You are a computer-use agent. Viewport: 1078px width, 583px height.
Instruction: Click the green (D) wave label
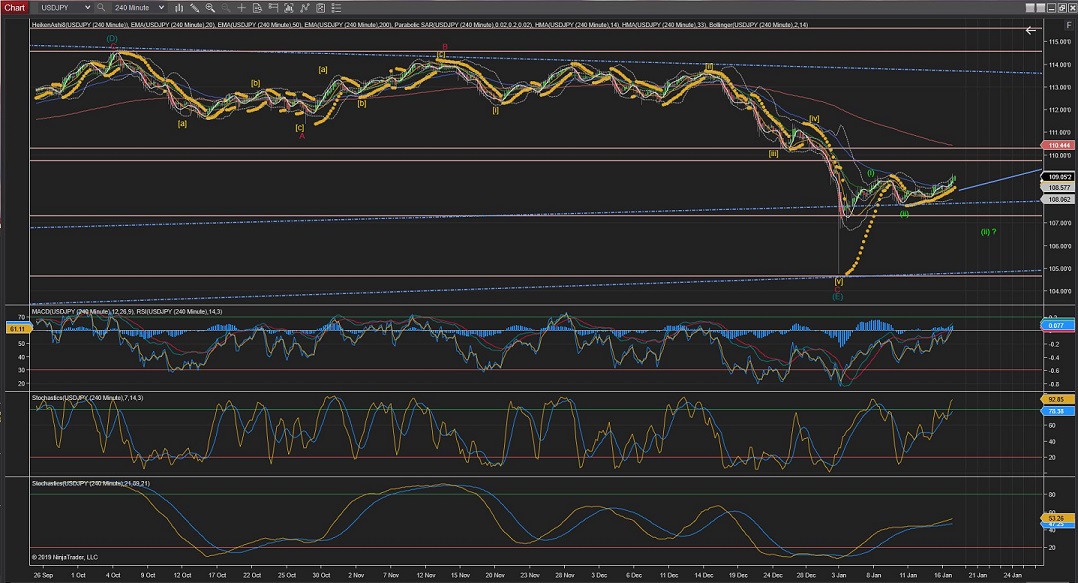click(x=112, y=38)
